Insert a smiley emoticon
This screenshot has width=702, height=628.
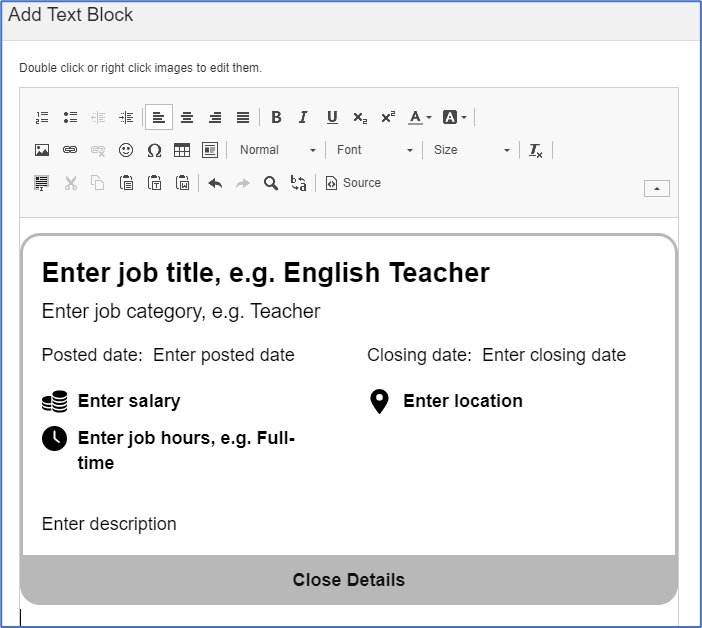[x=126, y=150]
